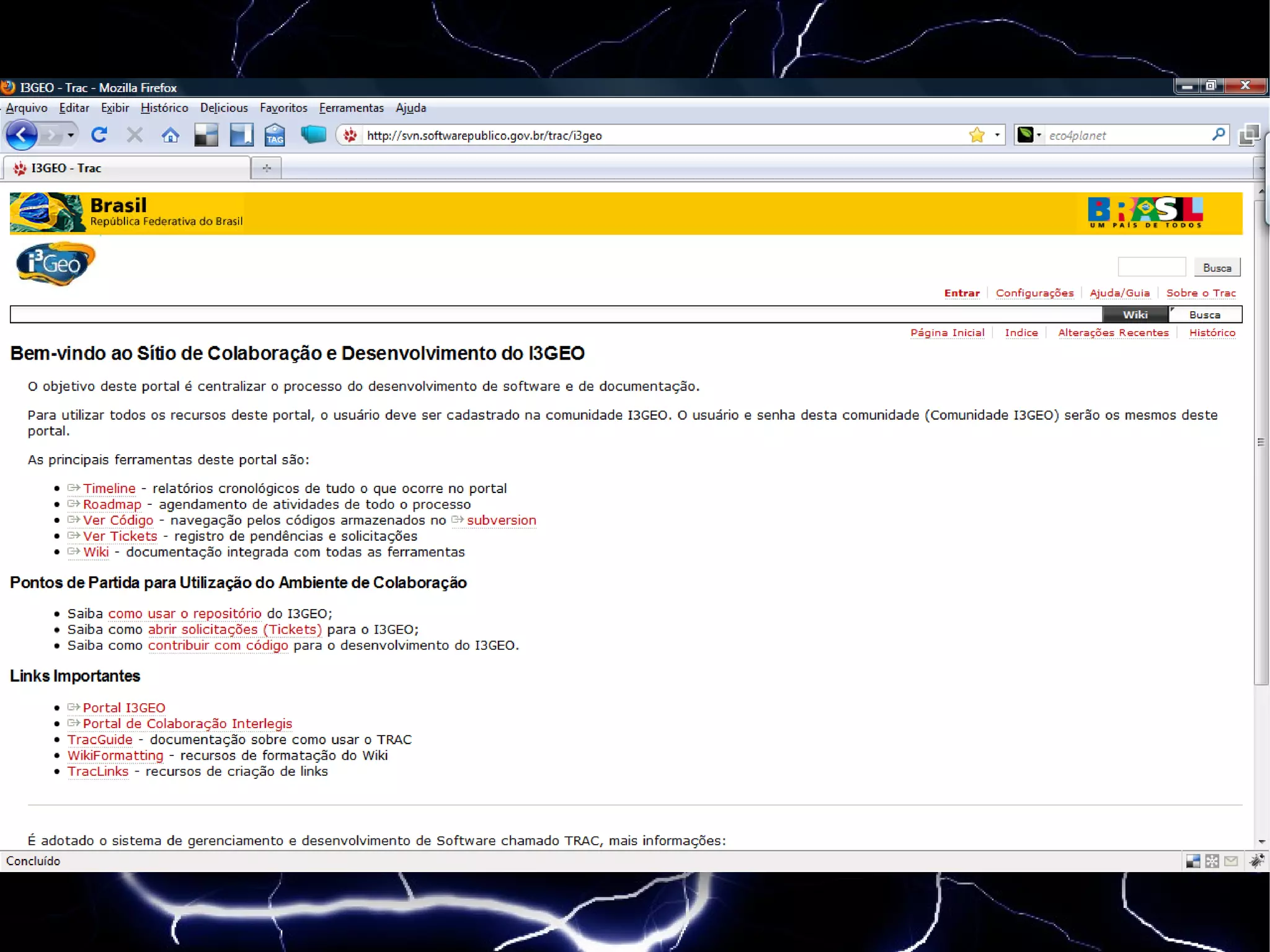Image resolution: width=1270 pixels, height=952 pixels.
Task: Open the eco4planet search engine dropdown
Action: [x=1030, y=135]
